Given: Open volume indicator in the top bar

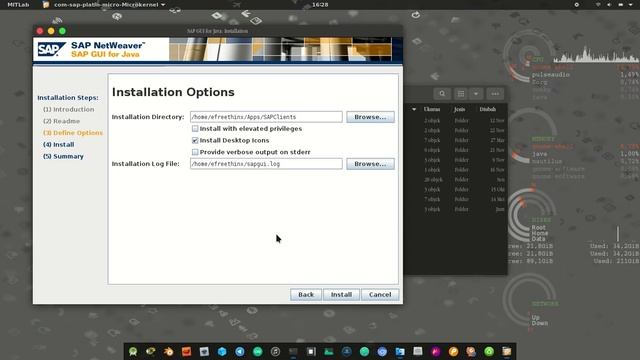Looking at the screenshot, I should click(x=609, y=4).
